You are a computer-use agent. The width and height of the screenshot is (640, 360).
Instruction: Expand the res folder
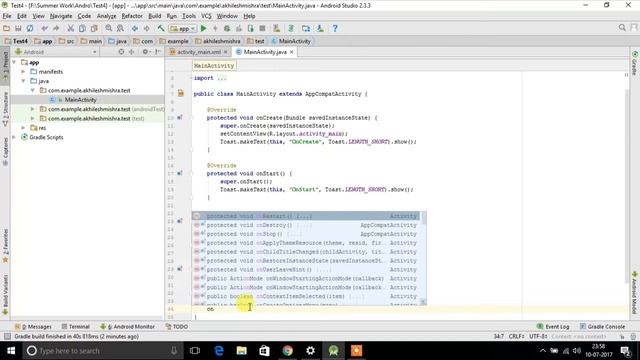click(23, 128)
